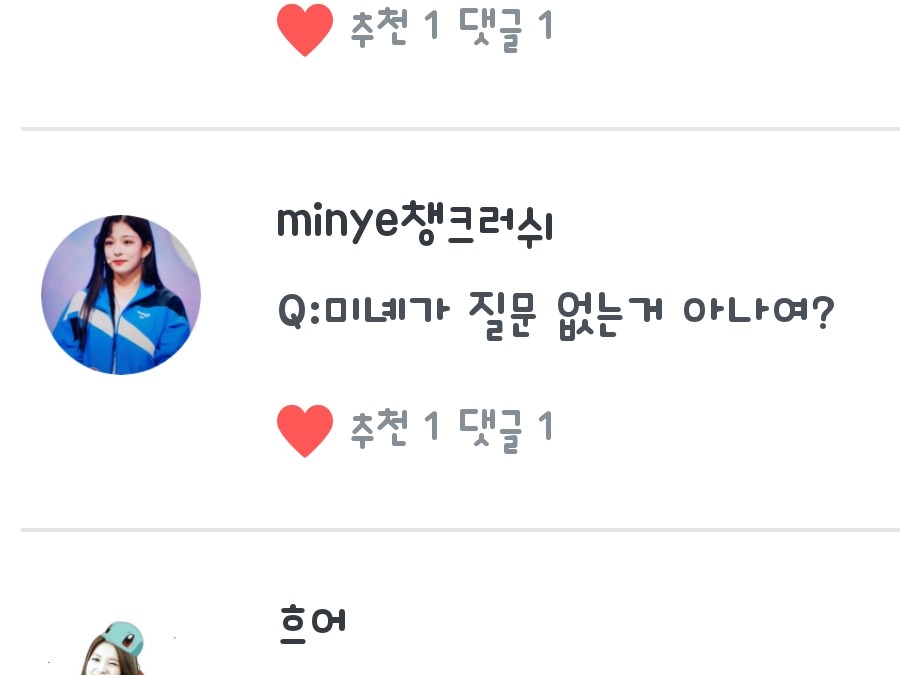Tap 댓글 1 under minye챙크러쉬's comment
This screenshot has height=675, width=900.
click(506, 430)
